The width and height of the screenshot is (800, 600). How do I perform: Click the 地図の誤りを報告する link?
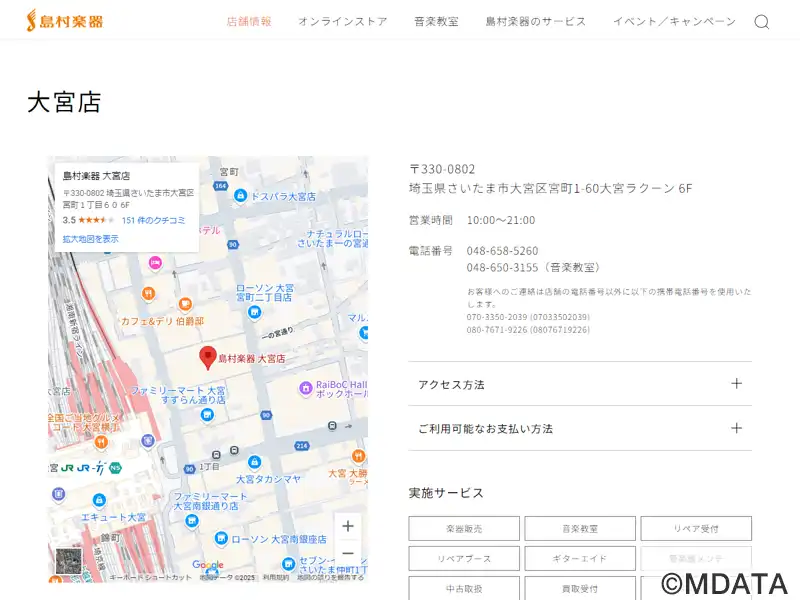tap(331, 578)
